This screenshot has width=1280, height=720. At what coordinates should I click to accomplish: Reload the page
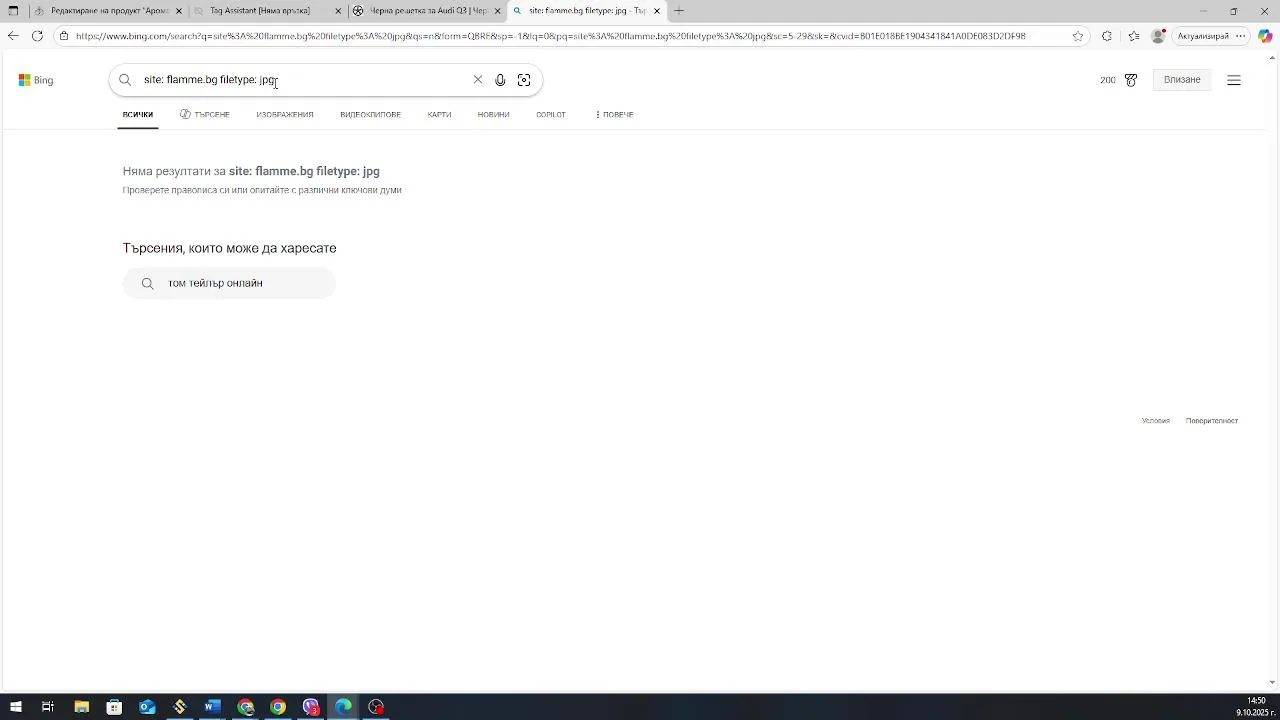(x=37, y=36)
